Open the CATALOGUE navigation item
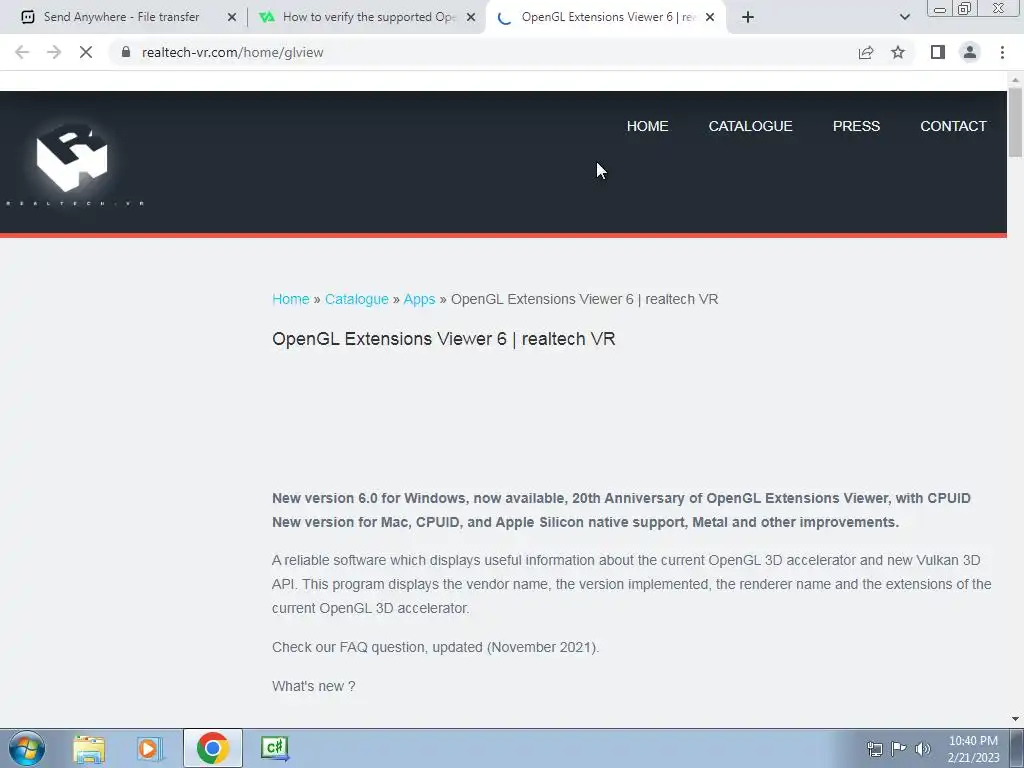1024x768 pixels. tap(750, 126)
